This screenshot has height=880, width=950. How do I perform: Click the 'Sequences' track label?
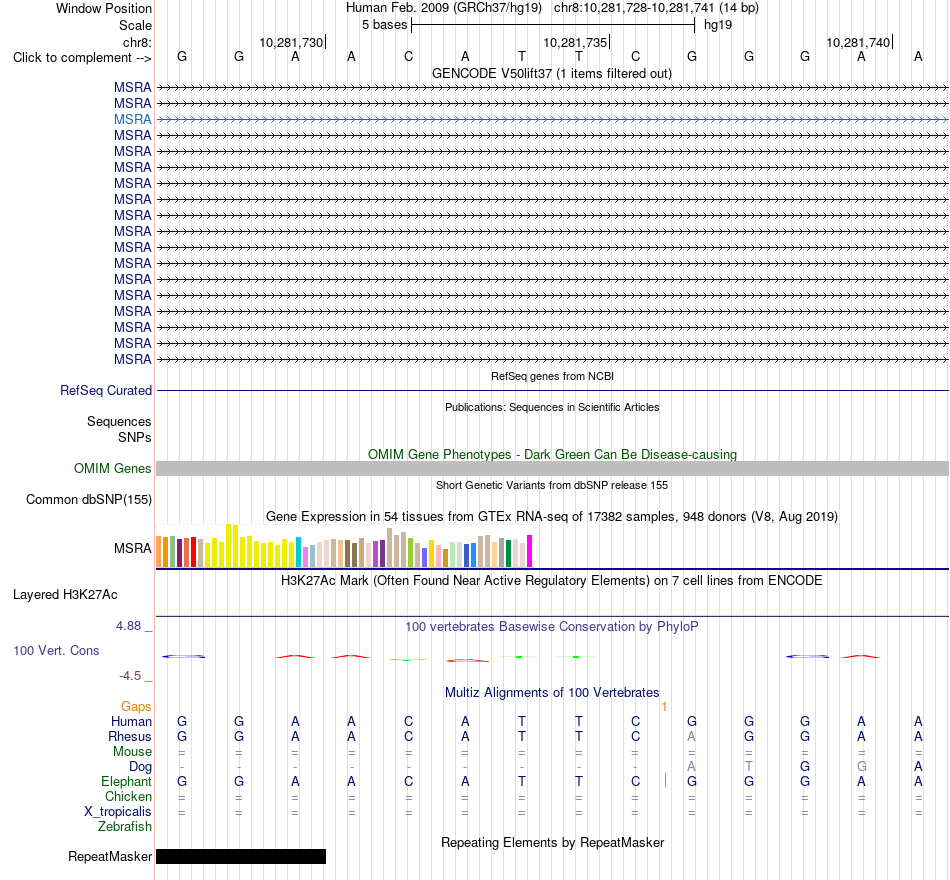click(119, 421)
